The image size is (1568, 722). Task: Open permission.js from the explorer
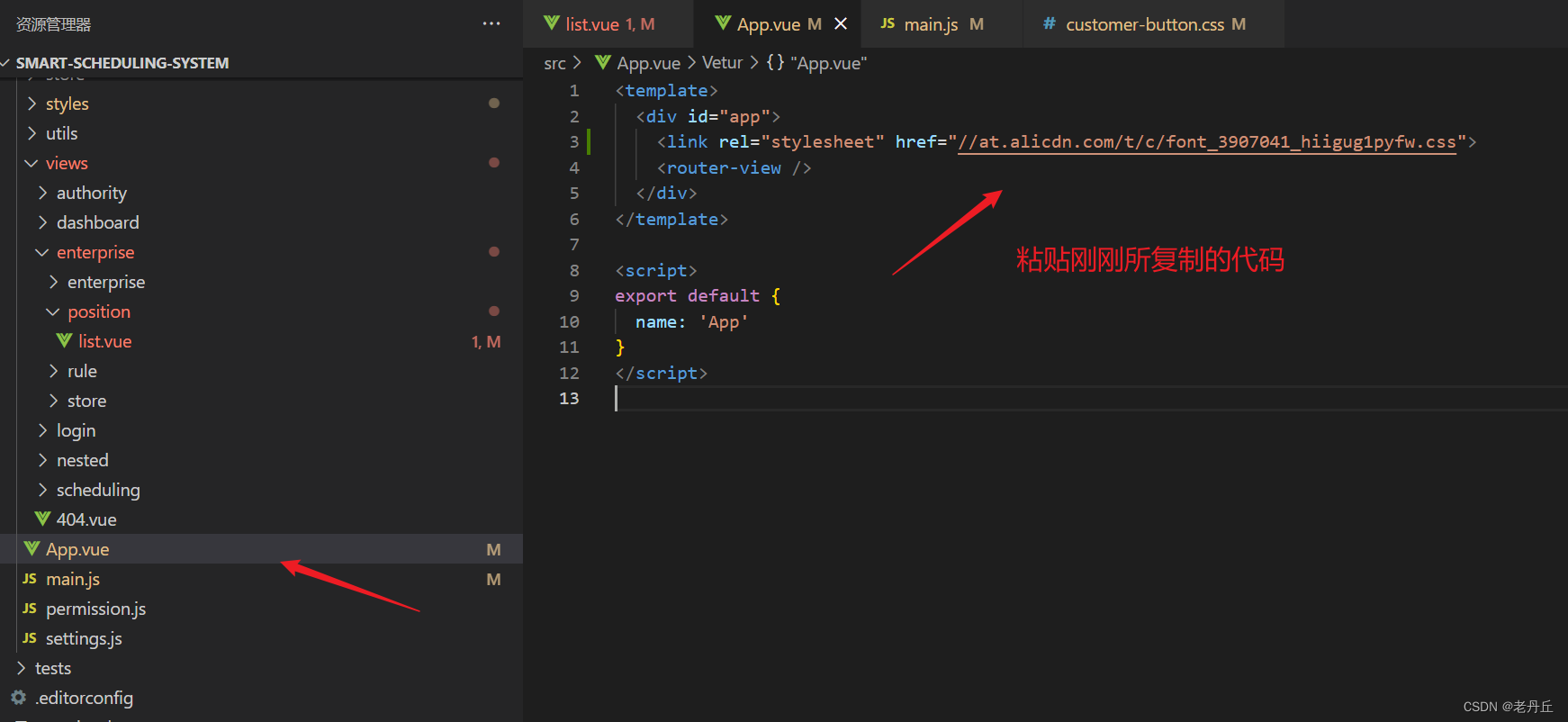click(x=261, y=609)
